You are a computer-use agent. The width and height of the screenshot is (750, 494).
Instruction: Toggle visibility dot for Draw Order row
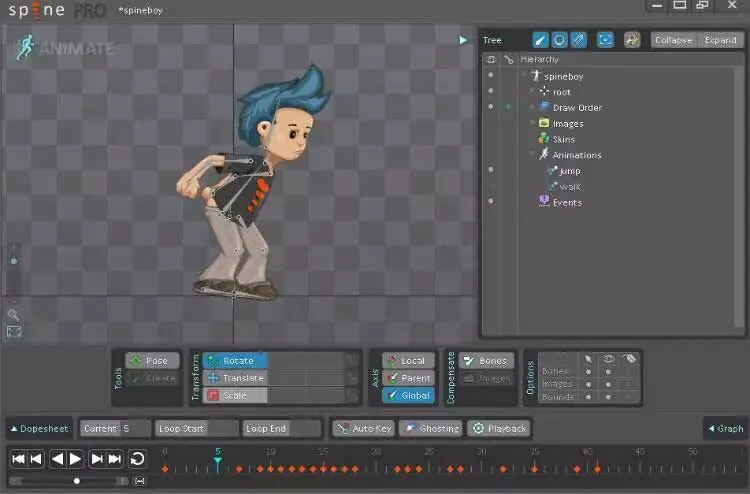pos(491,107)
